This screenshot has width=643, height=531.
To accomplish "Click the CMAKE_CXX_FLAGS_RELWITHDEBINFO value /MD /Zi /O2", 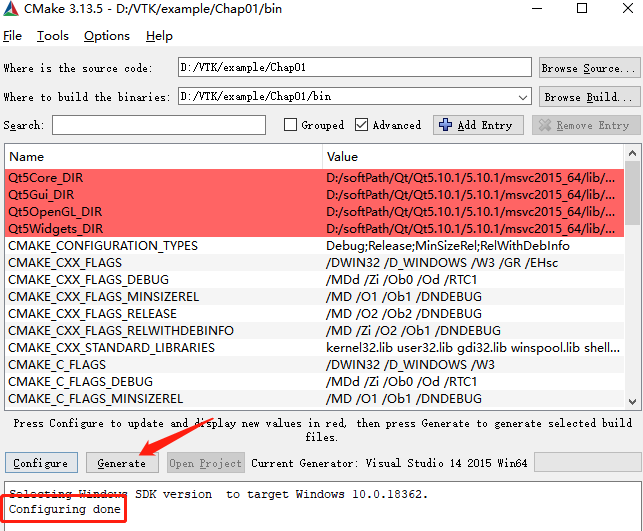I will pos(413,330).
